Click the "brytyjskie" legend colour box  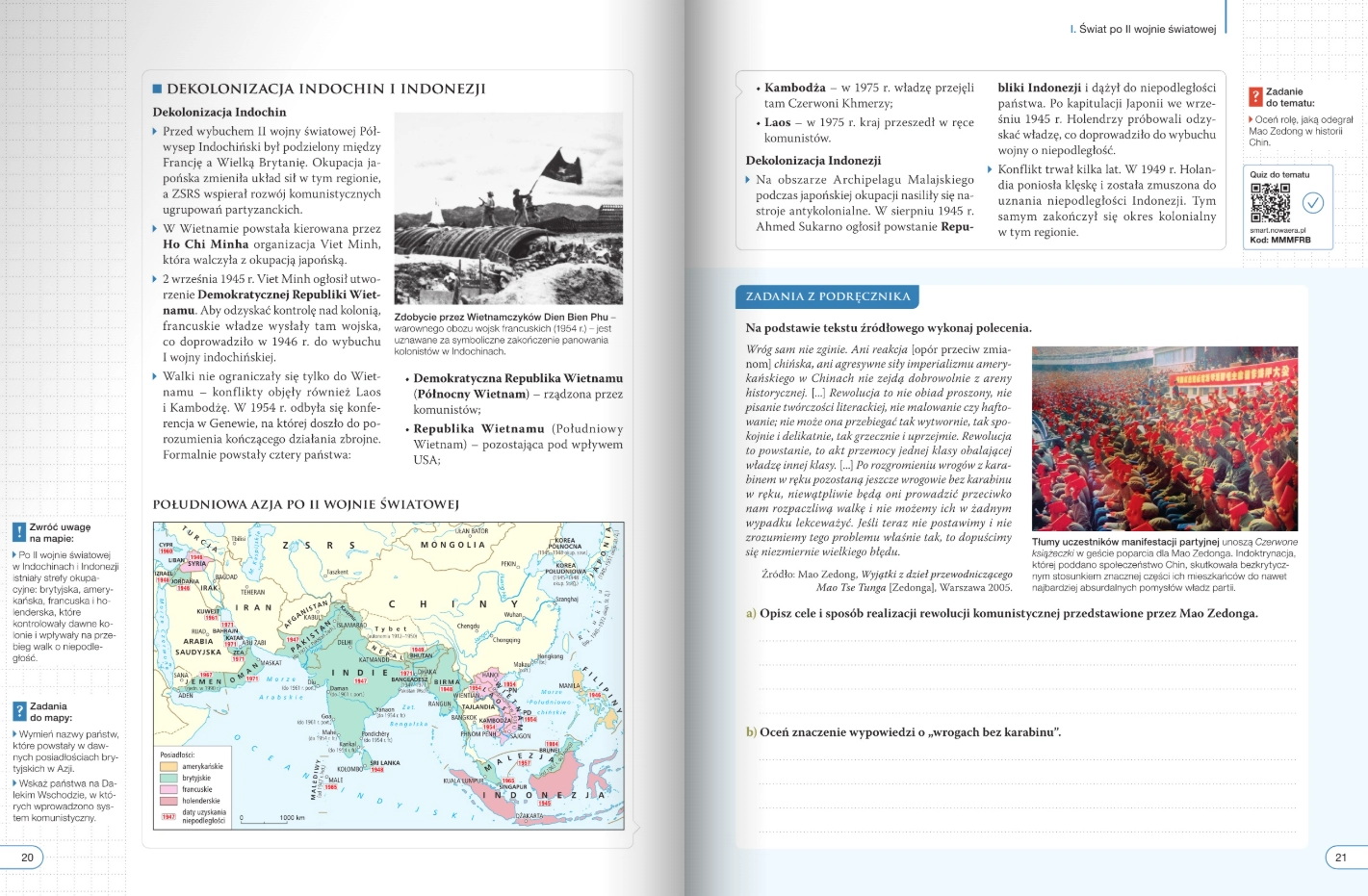click(168, 779)
